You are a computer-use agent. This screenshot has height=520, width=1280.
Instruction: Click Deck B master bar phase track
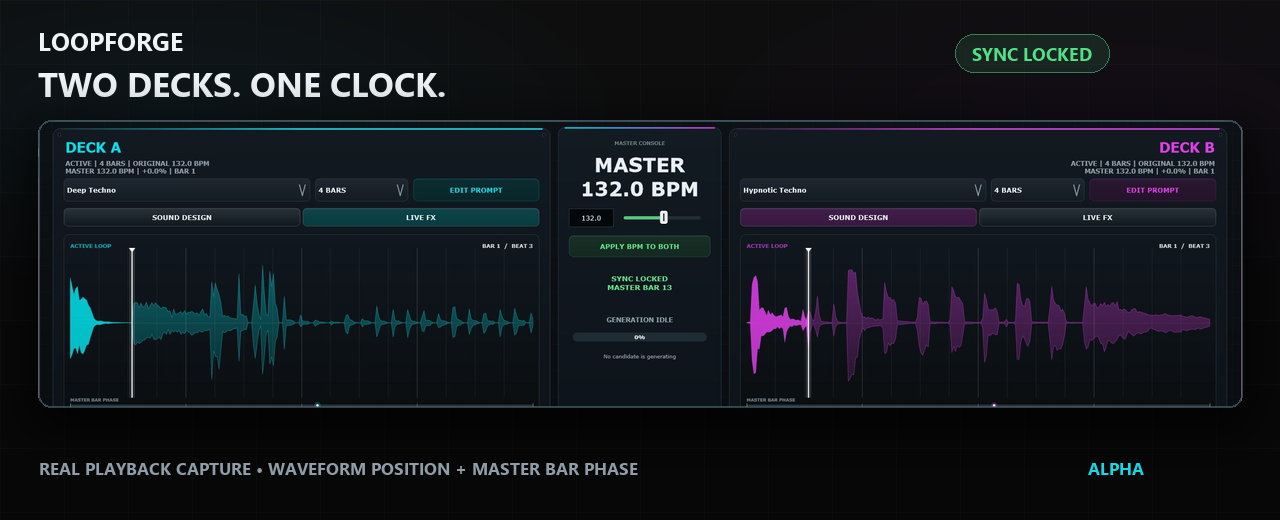tap(978, 405)
